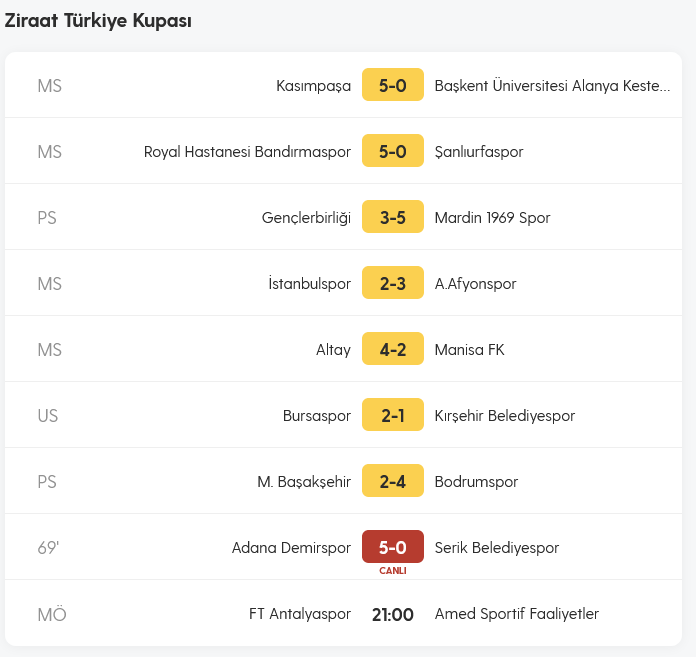The height and width of the screenshot is (657, 696).
Task: Select the A.Afyonspor team name
Action: (x=475, y=284)
